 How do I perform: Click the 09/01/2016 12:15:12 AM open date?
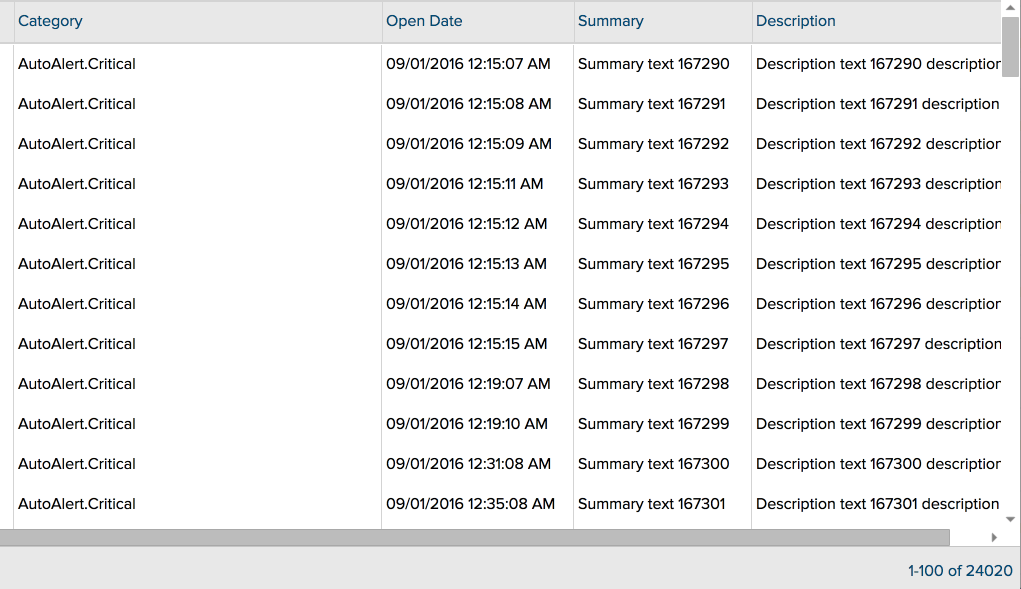pyautogui.click(x=466, y=224)
